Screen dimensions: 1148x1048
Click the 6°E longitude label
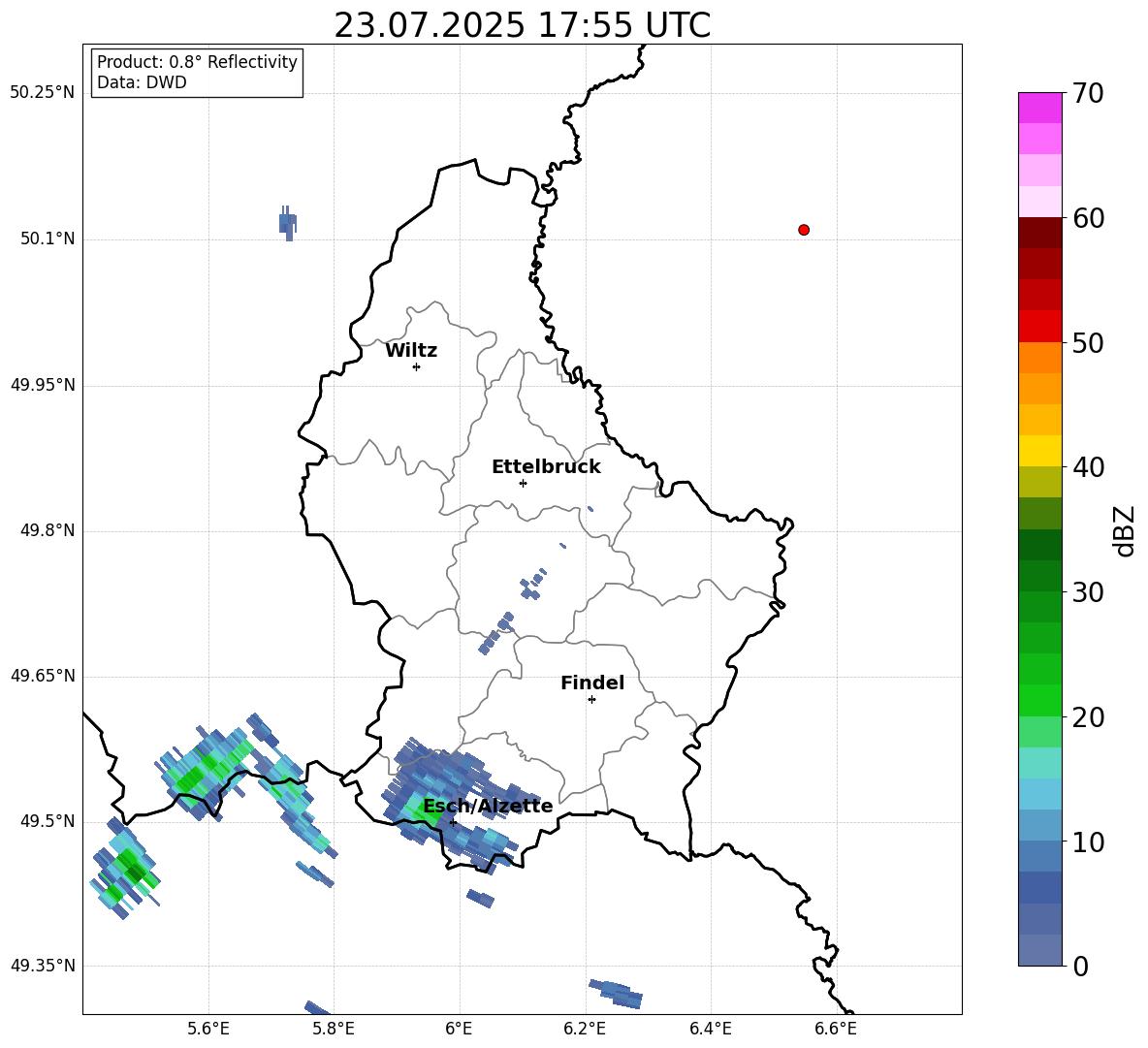coord(459,1029)
